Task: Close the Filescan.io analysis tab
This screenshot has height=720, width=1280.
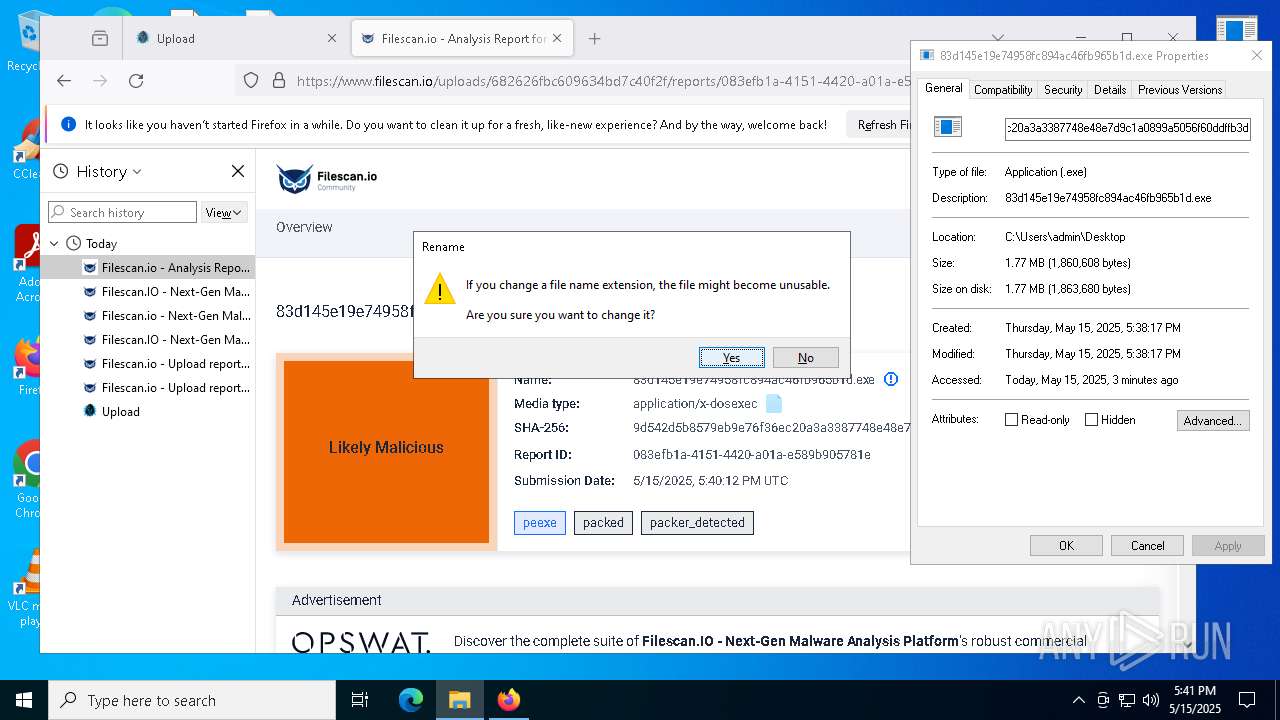Action: 558,39
